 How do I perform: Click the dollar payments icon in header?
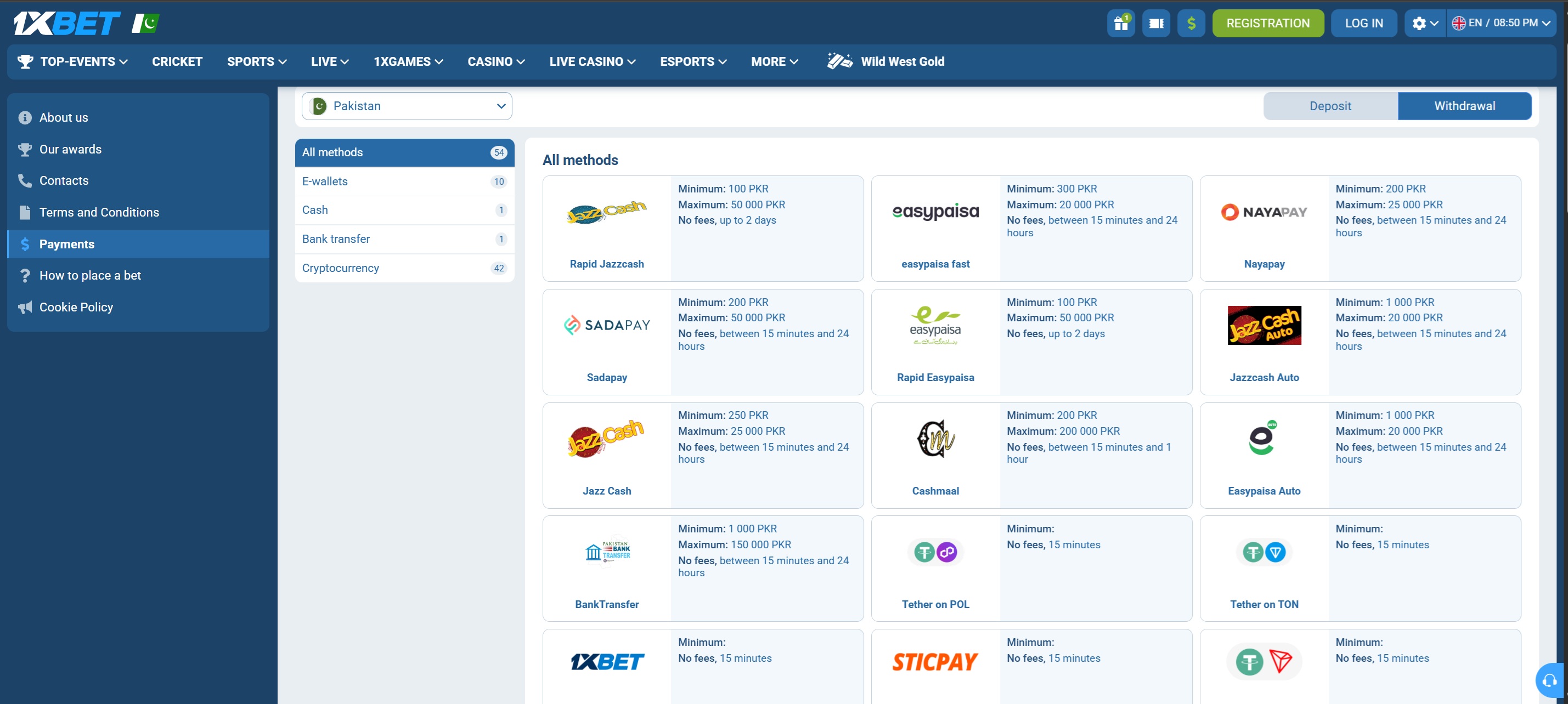point(1191,23)
